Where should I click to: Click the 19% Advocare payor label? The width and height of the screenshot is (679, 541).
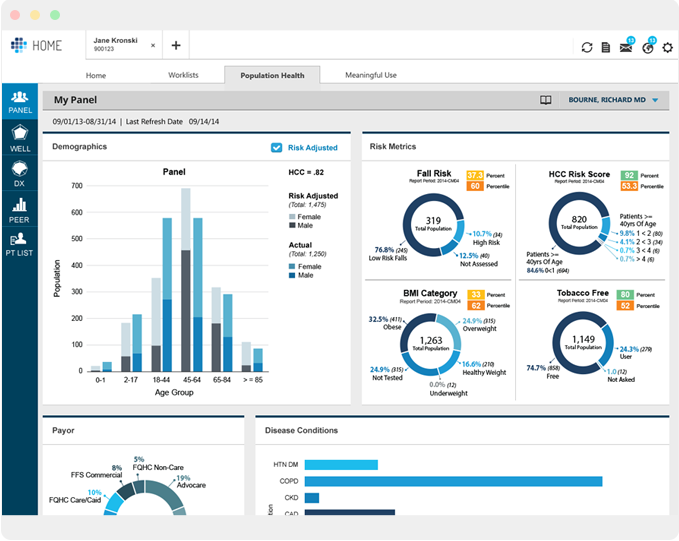point(191,482)
